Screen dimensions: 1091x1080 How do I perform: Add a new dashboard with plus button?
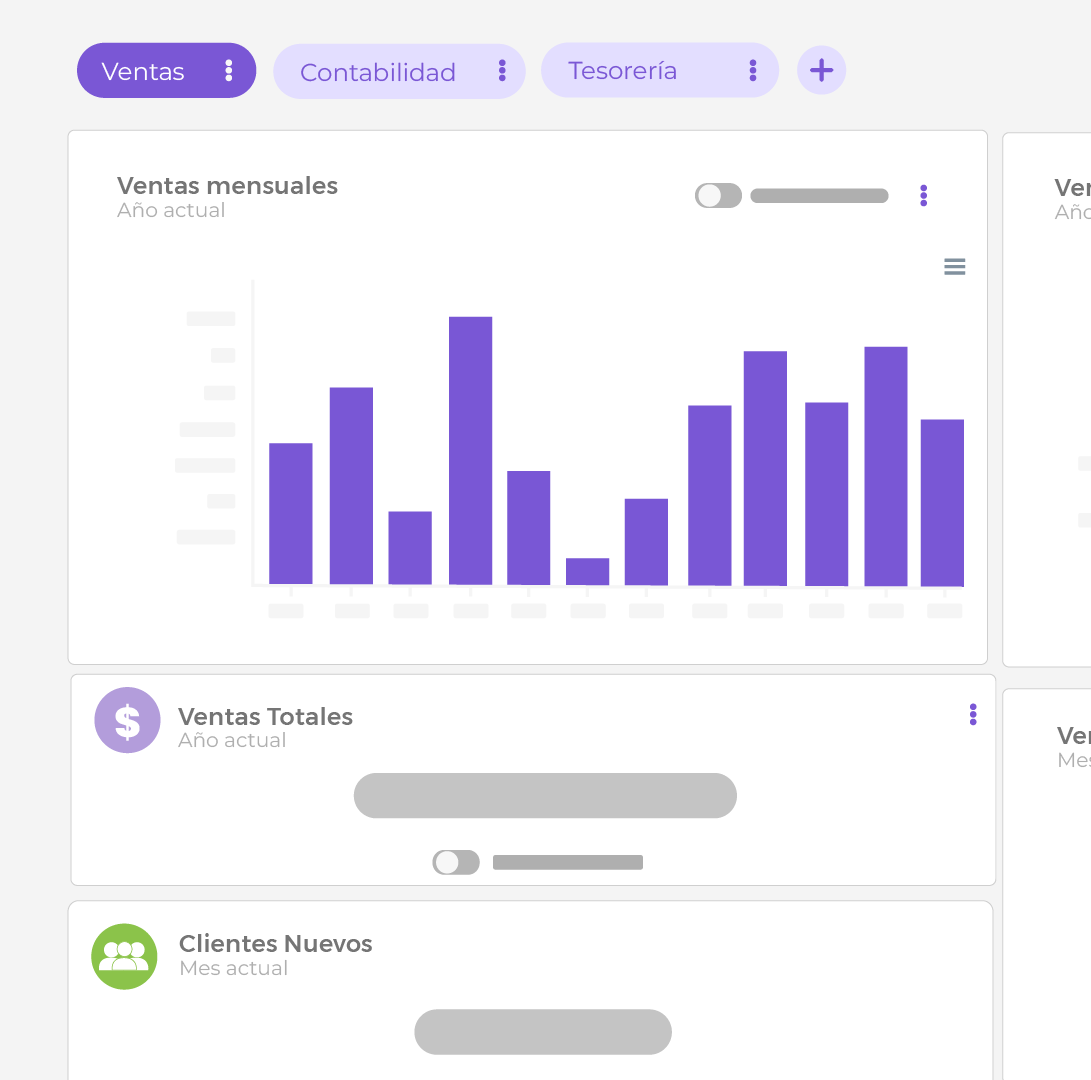(821, 70)
